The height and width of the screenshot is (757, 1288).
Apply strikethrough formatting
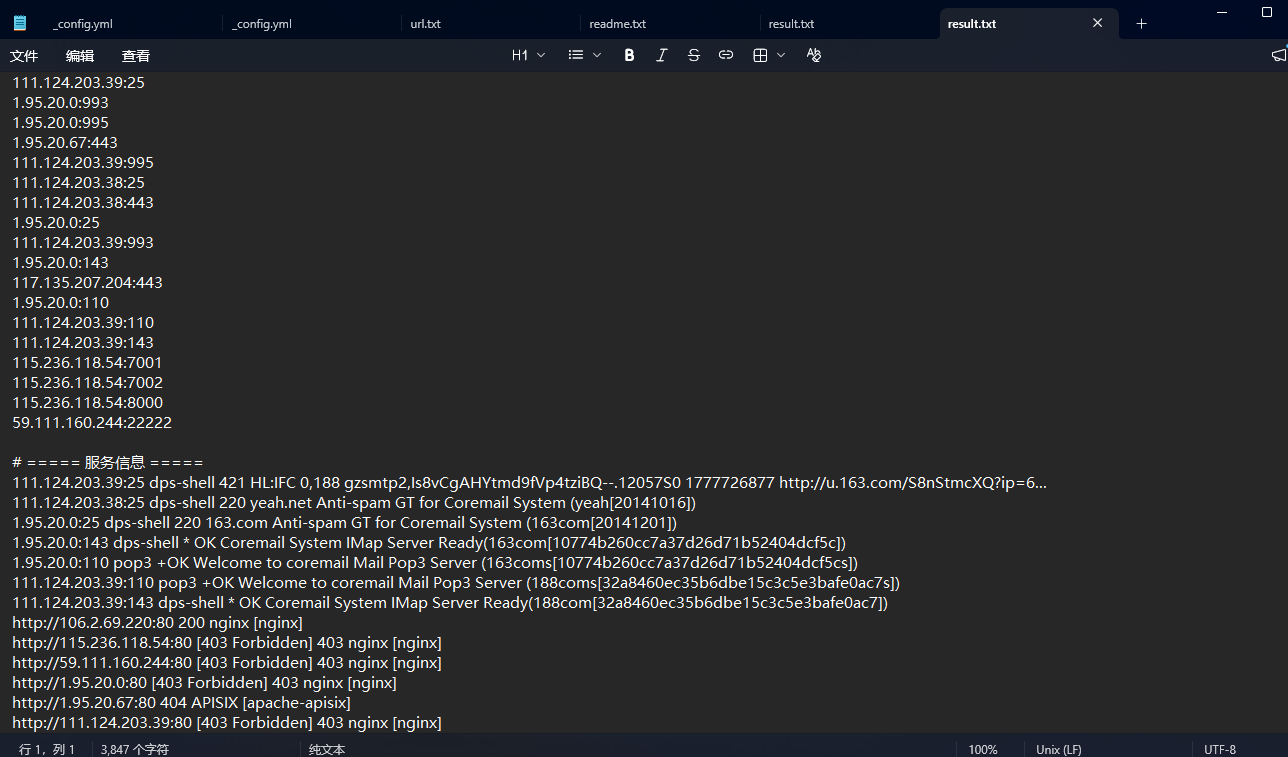tap(694, 56)
